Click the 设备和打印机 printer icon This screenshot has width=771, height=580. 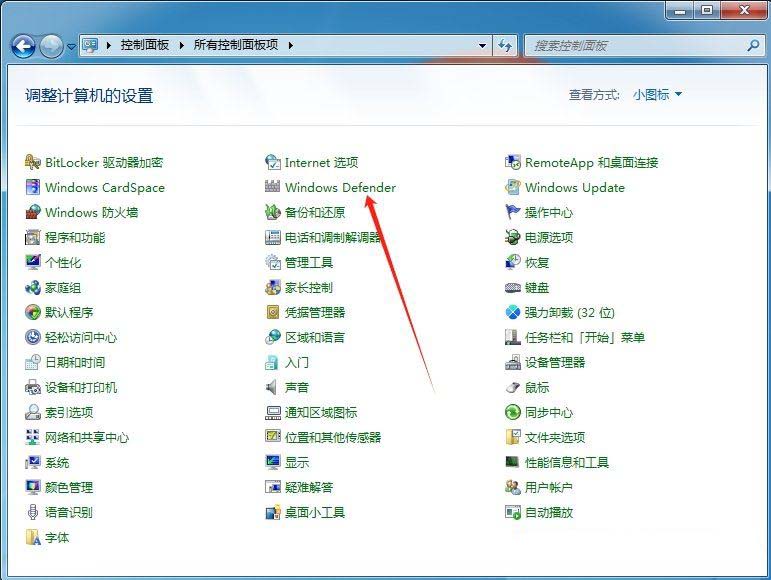[32, 387]
